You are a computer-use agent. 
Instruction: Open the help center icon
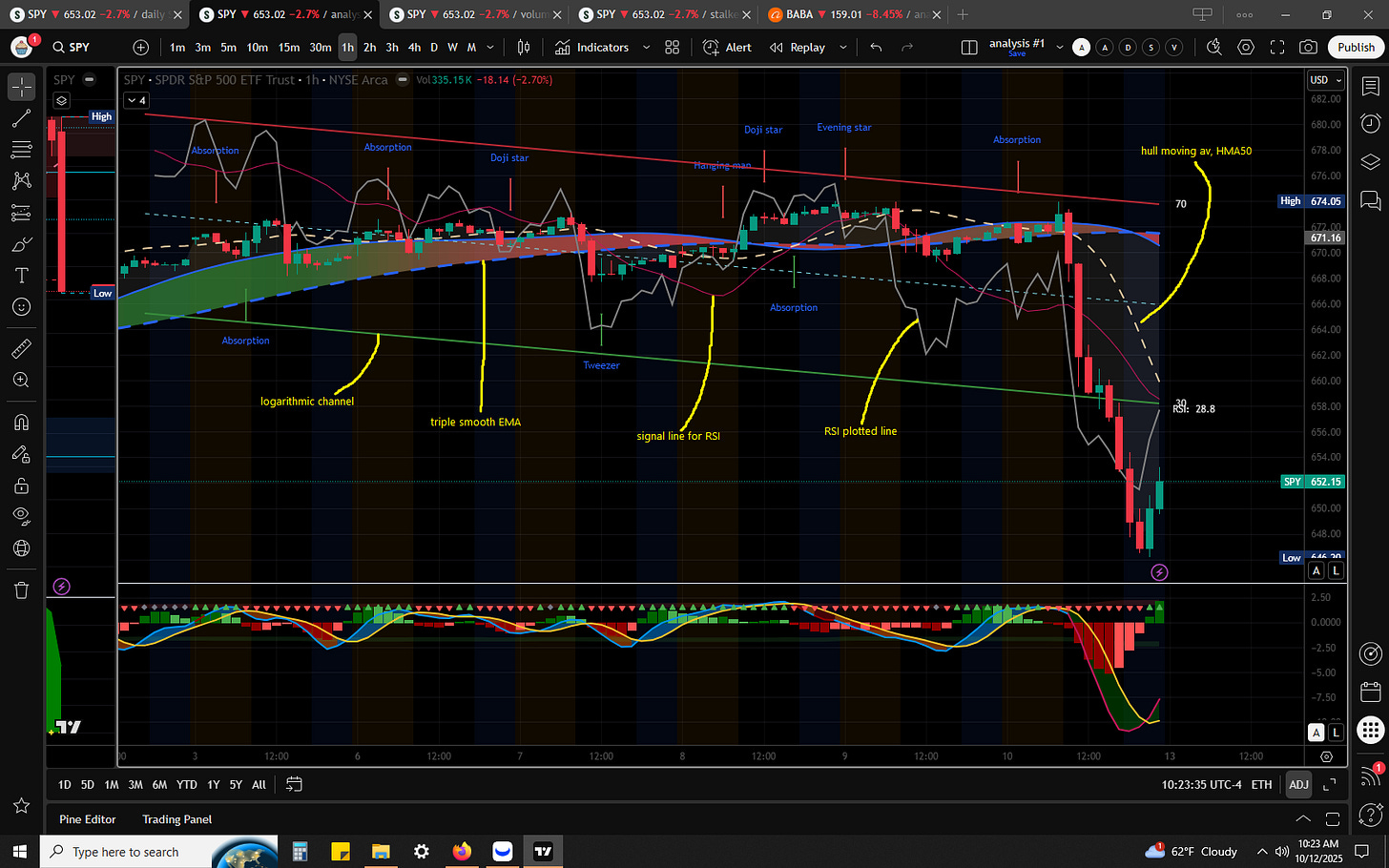(1371, 814)
